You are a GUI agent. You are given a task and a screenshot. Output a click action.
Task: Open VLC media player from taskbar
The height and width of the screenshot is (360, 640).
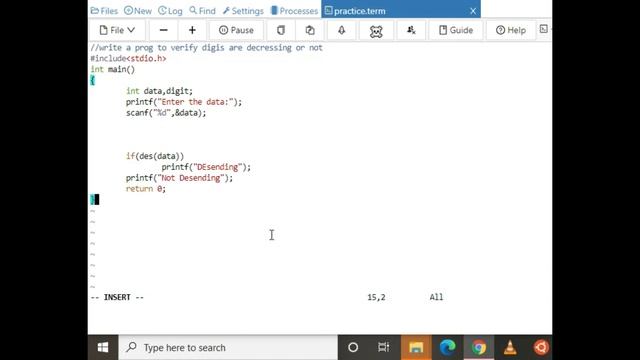[510, 347]
